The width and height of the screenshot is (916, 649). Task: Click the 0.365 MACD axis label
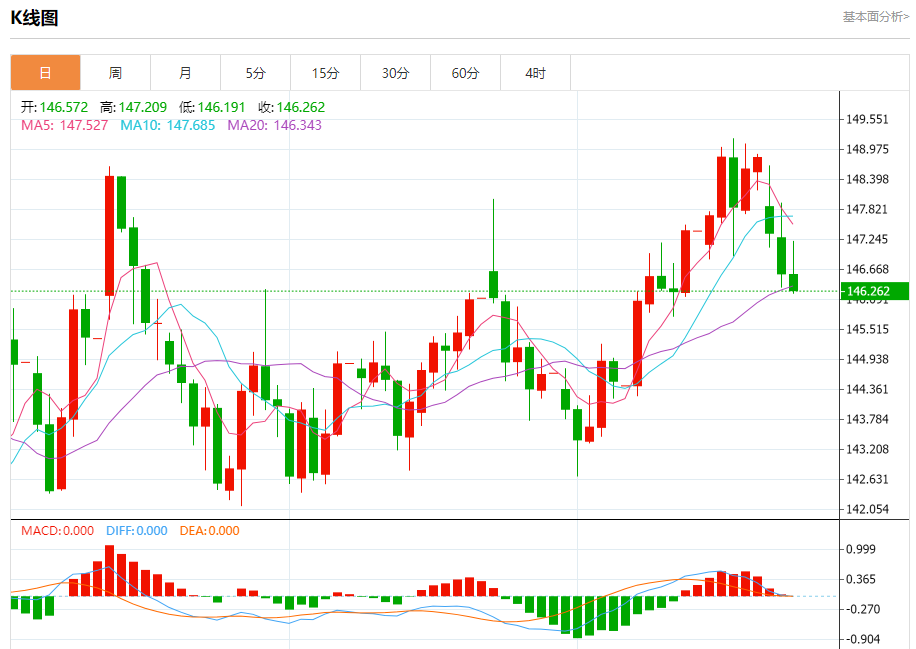[861, 579]
